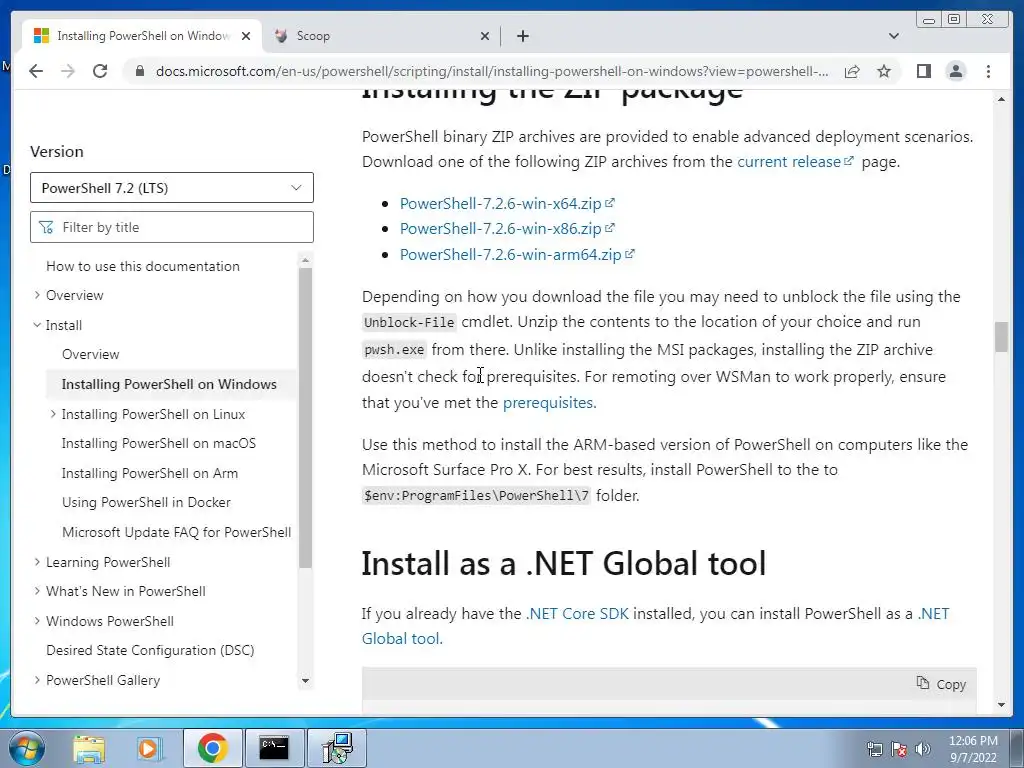Switch to Command Prompt in taskbar
This screenshot has width=1024, height=768.
pos(274,748)
